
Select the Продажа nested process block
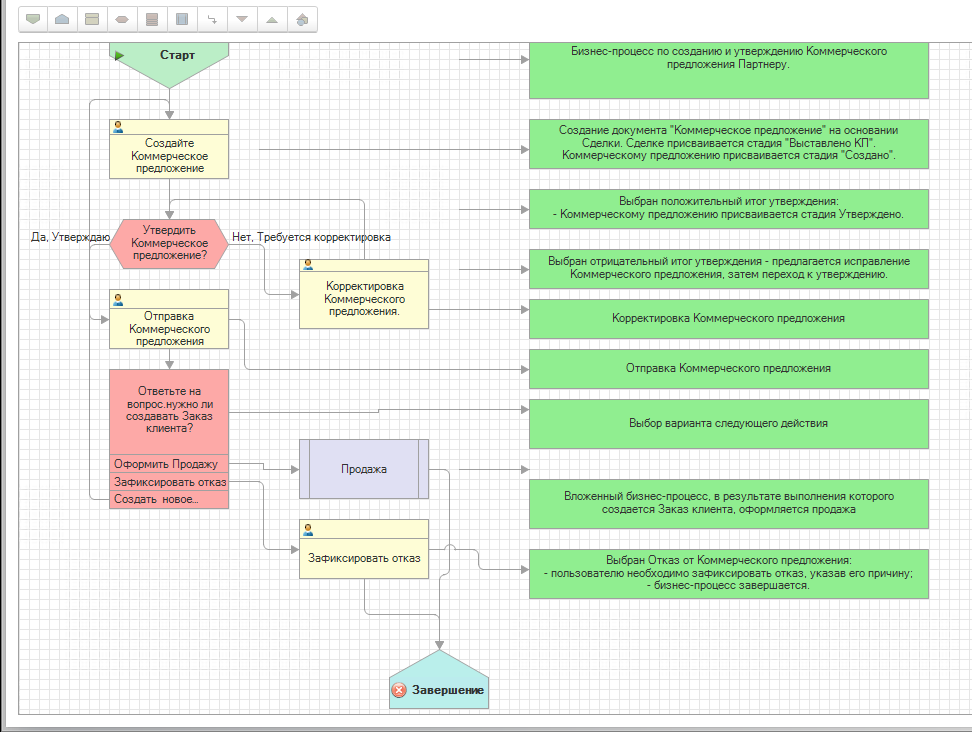point(364,469)
